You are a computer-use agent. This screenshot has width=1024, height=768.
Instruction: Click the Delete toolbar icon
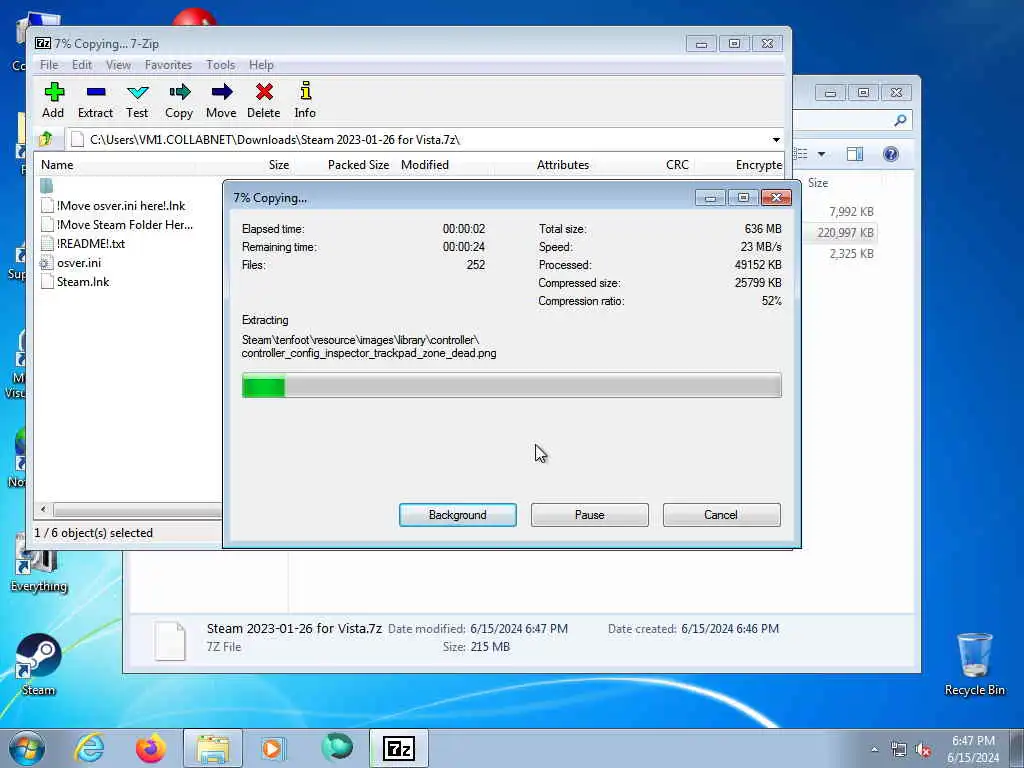tap(264, 100)
